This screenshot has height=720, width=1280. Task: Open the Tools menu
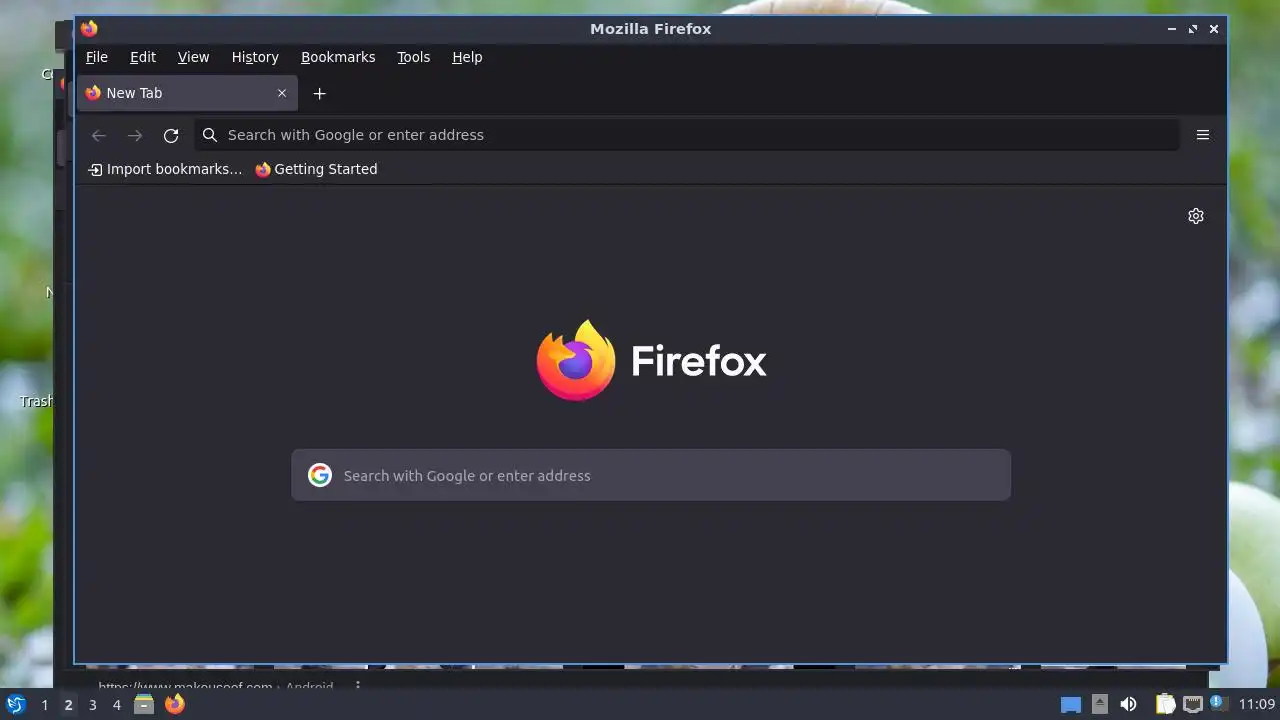(413, 57)
